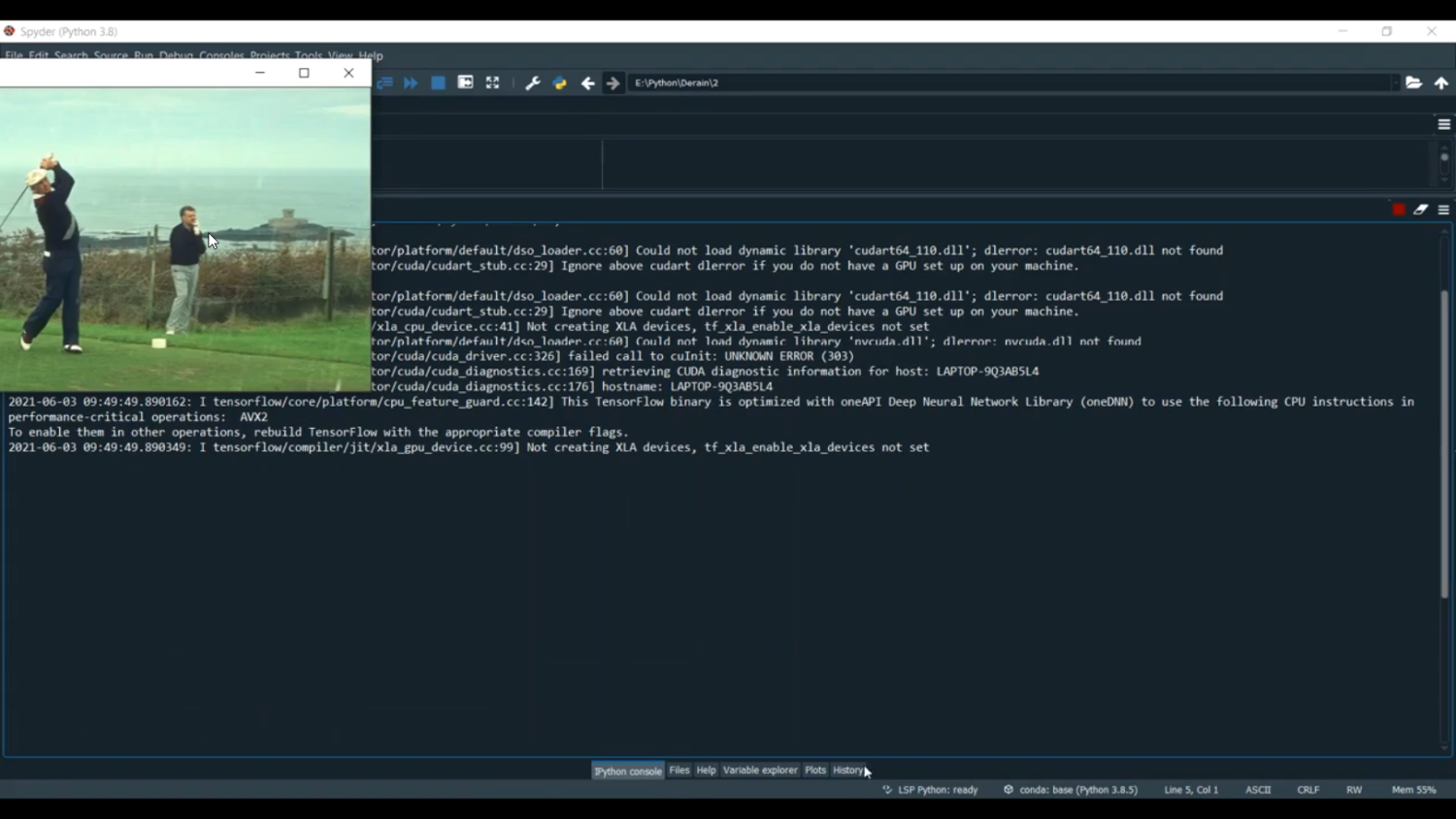Switch to the Variable explorer tab
This screenshot has width=1456, height=819.
coord(760,770)
